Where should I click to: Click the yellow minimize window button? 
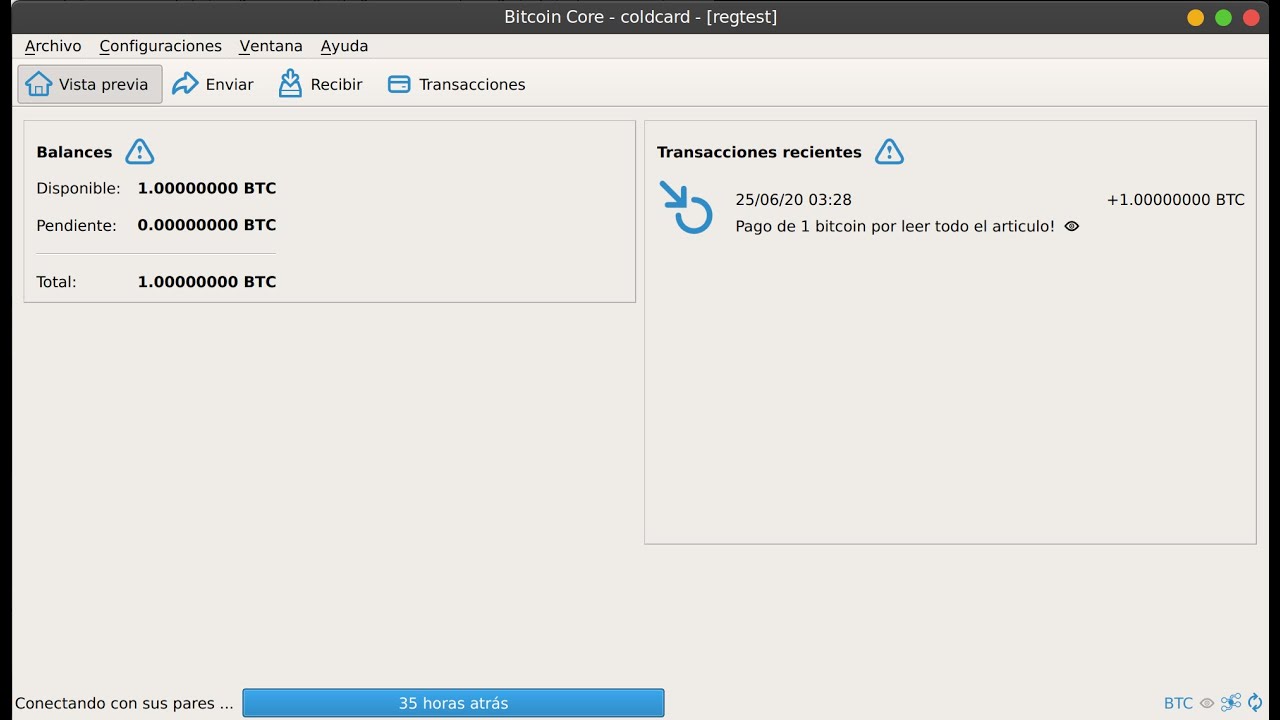1195,17
